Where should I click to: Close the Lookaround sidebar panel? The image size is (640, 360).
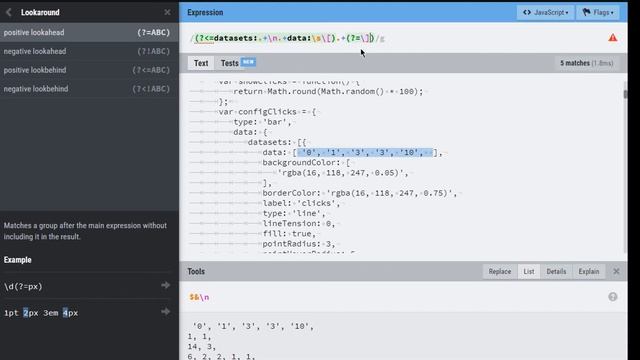(x=167, y=12)
